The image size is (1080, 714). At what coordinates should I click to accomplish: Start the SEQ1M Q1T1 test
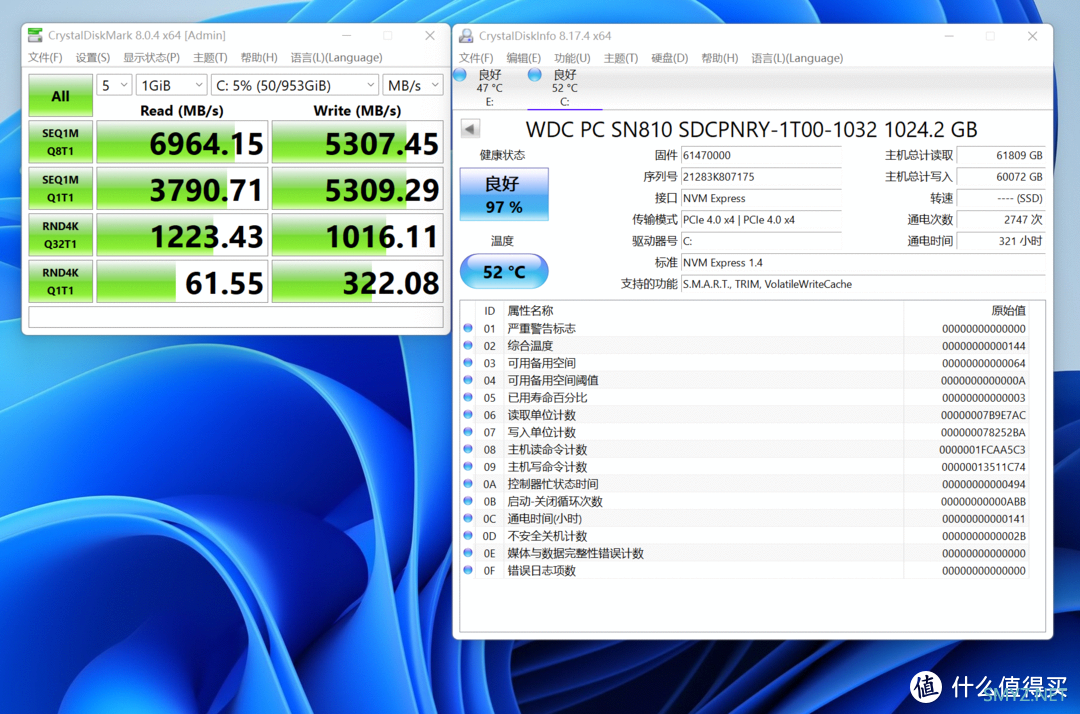click(61, 188)
